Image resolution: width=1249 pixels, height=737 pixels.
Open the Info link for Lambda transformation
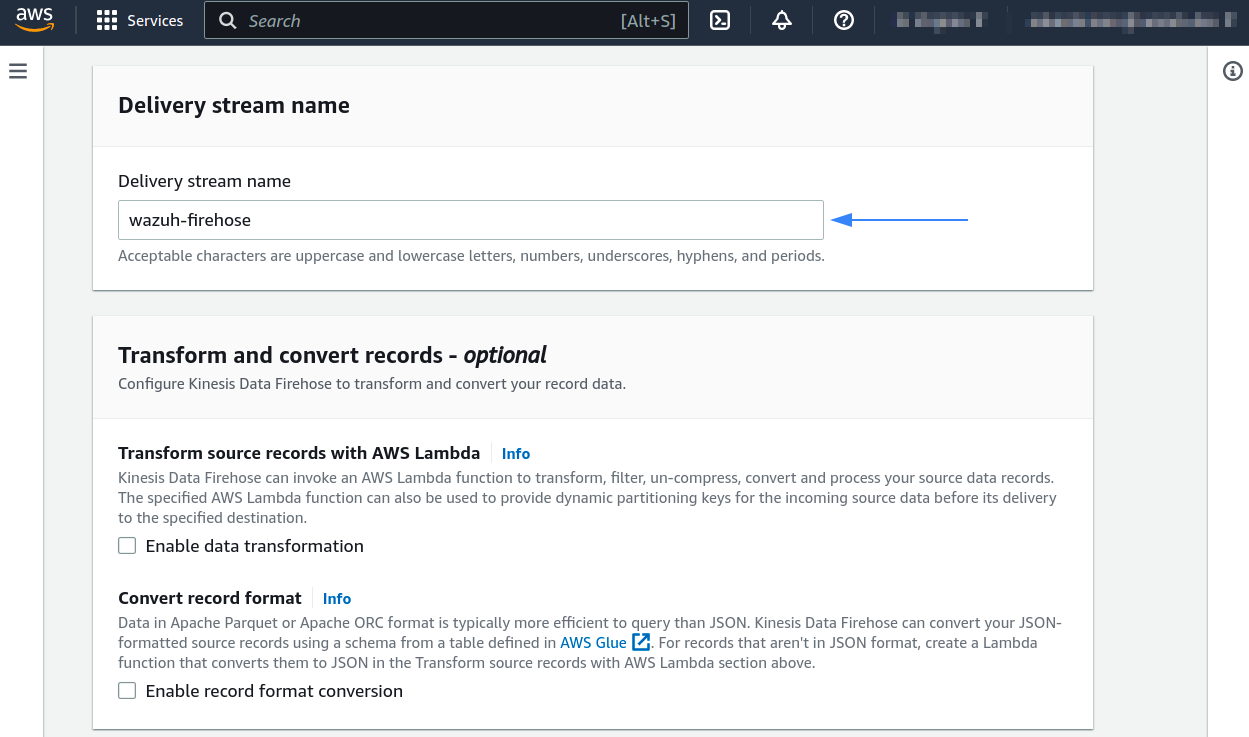[516, 454]
